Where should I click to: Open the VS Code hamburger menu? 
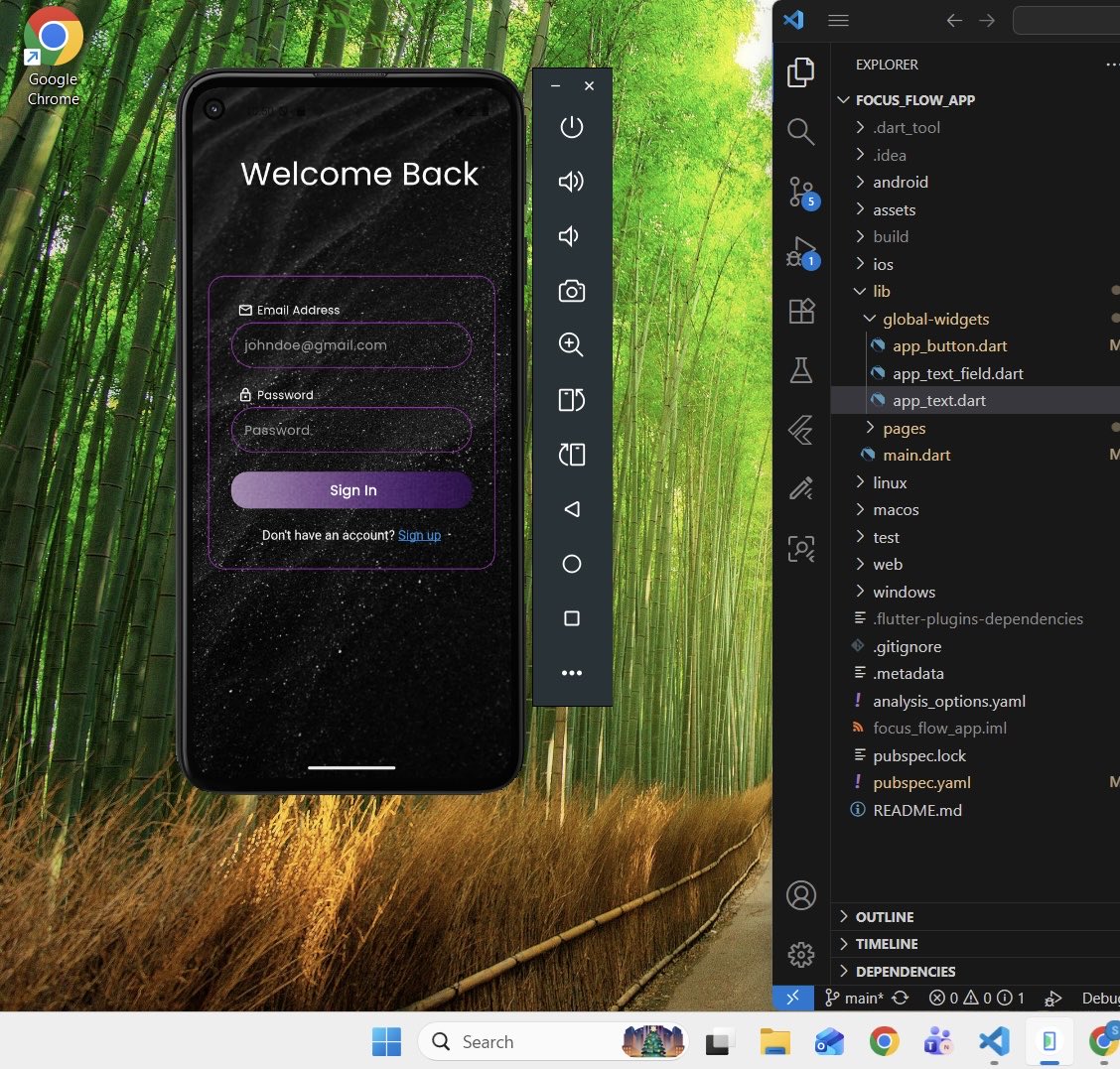[x=837, y=20]
